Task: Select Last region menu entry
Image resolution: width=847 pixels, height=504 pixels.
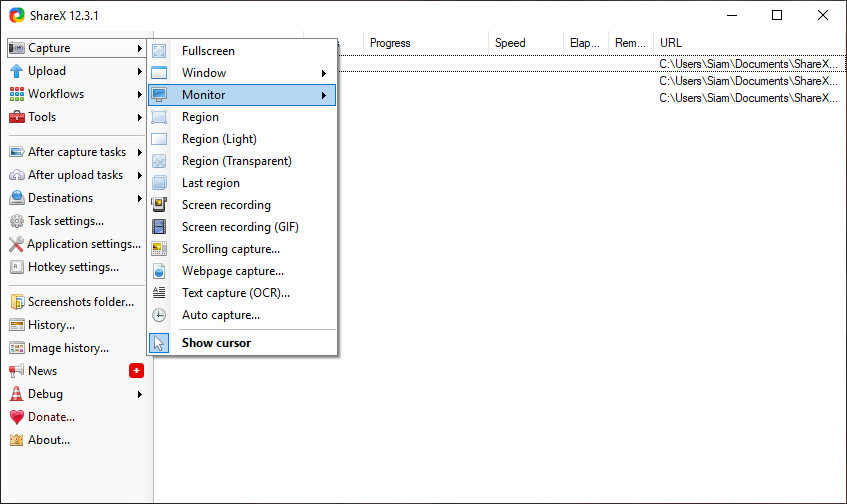Action: tap(243, 183)
